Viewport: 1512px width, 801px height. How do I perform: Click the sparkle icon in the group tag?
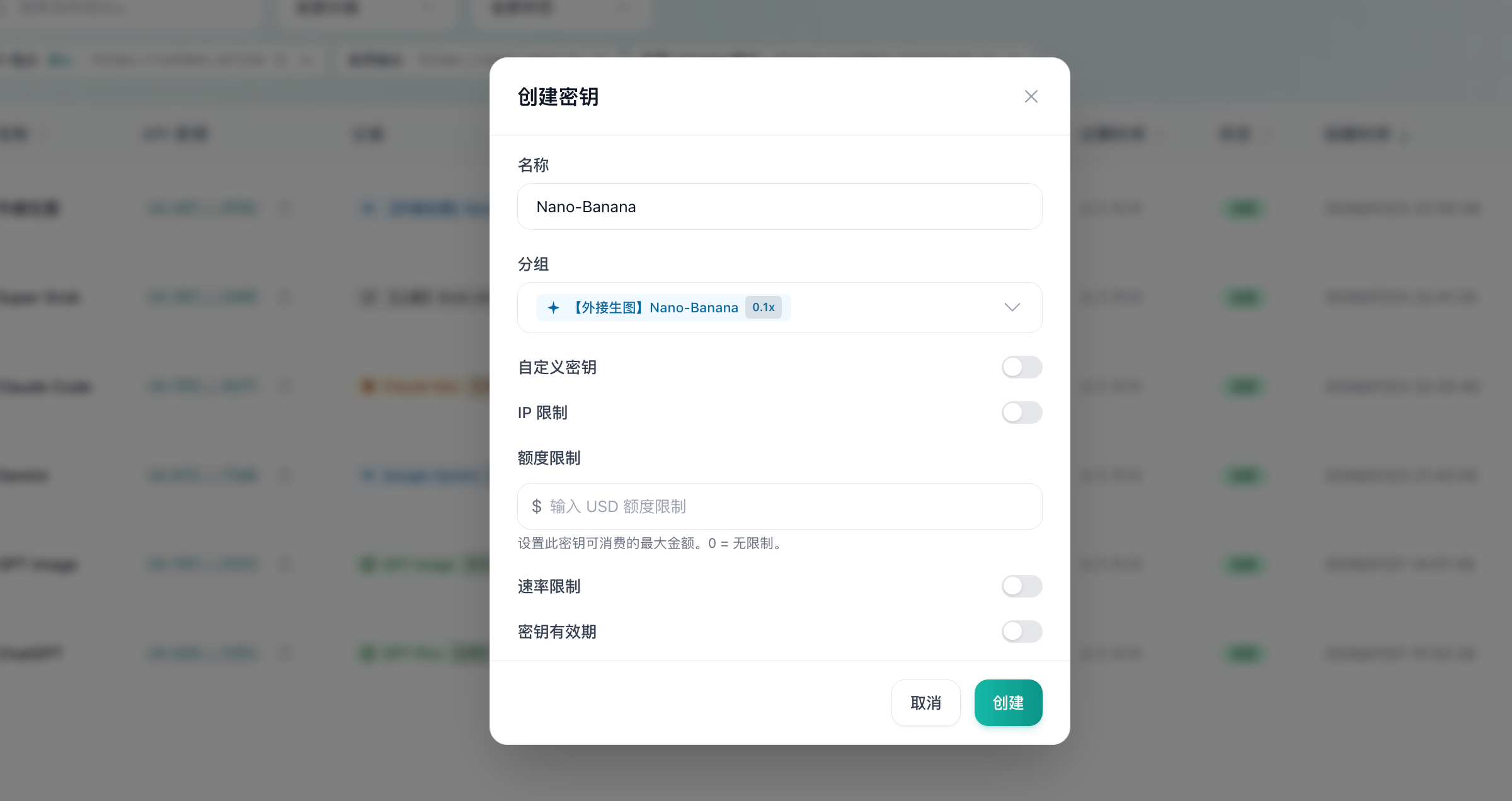(553, 307)
